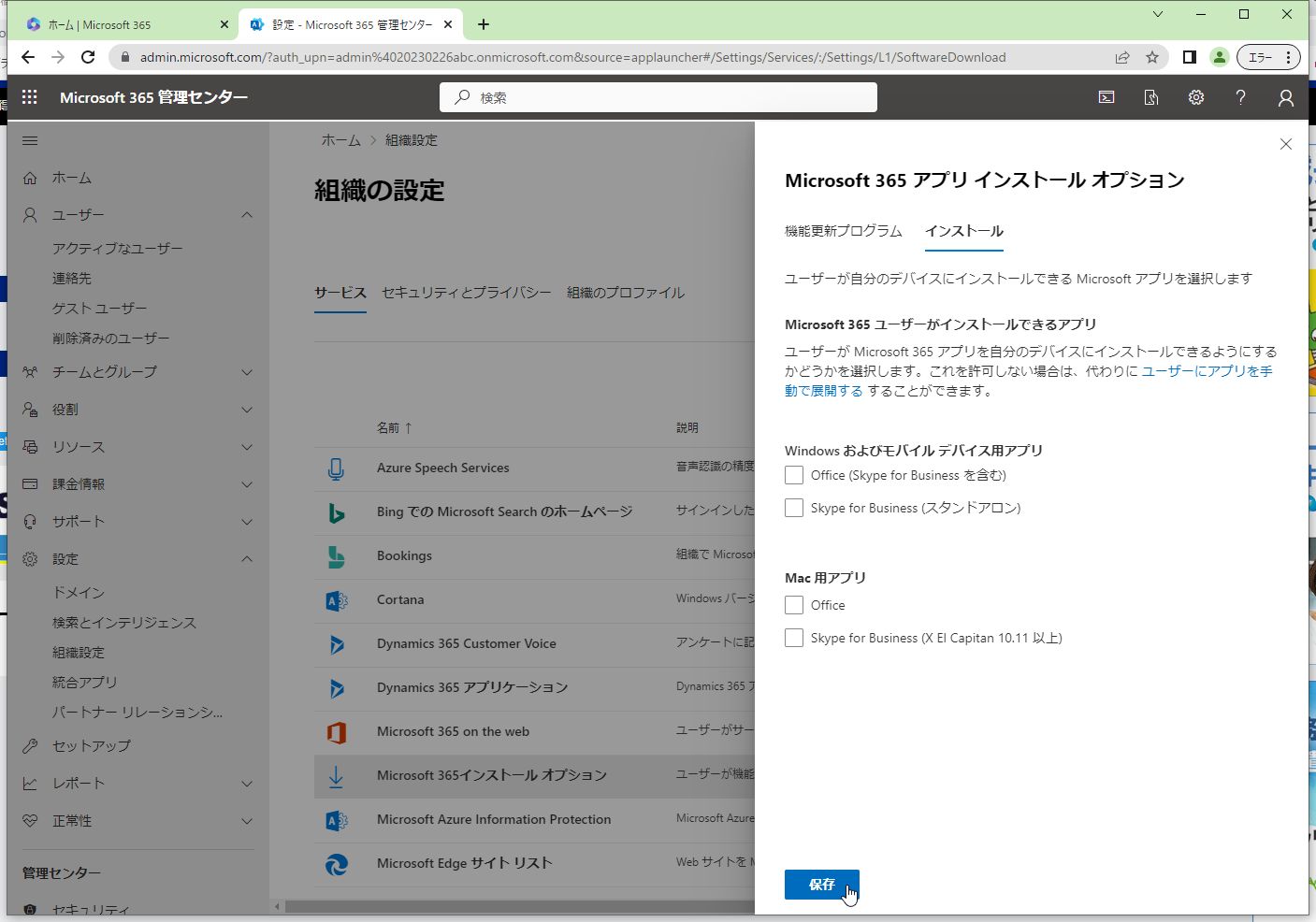The image size is (1316, 922).
Task: Expand the サポート section chevron
Action: 247,522
